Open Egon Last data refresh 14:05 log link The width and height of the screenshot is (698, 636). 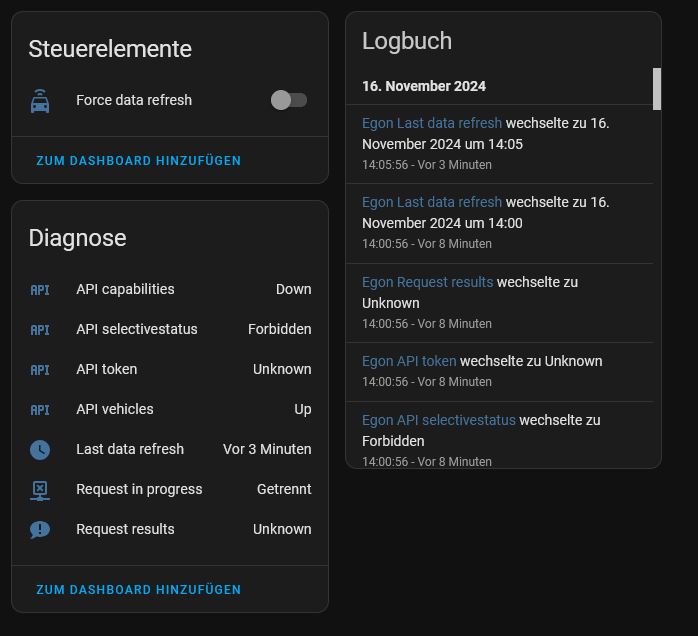432,123
